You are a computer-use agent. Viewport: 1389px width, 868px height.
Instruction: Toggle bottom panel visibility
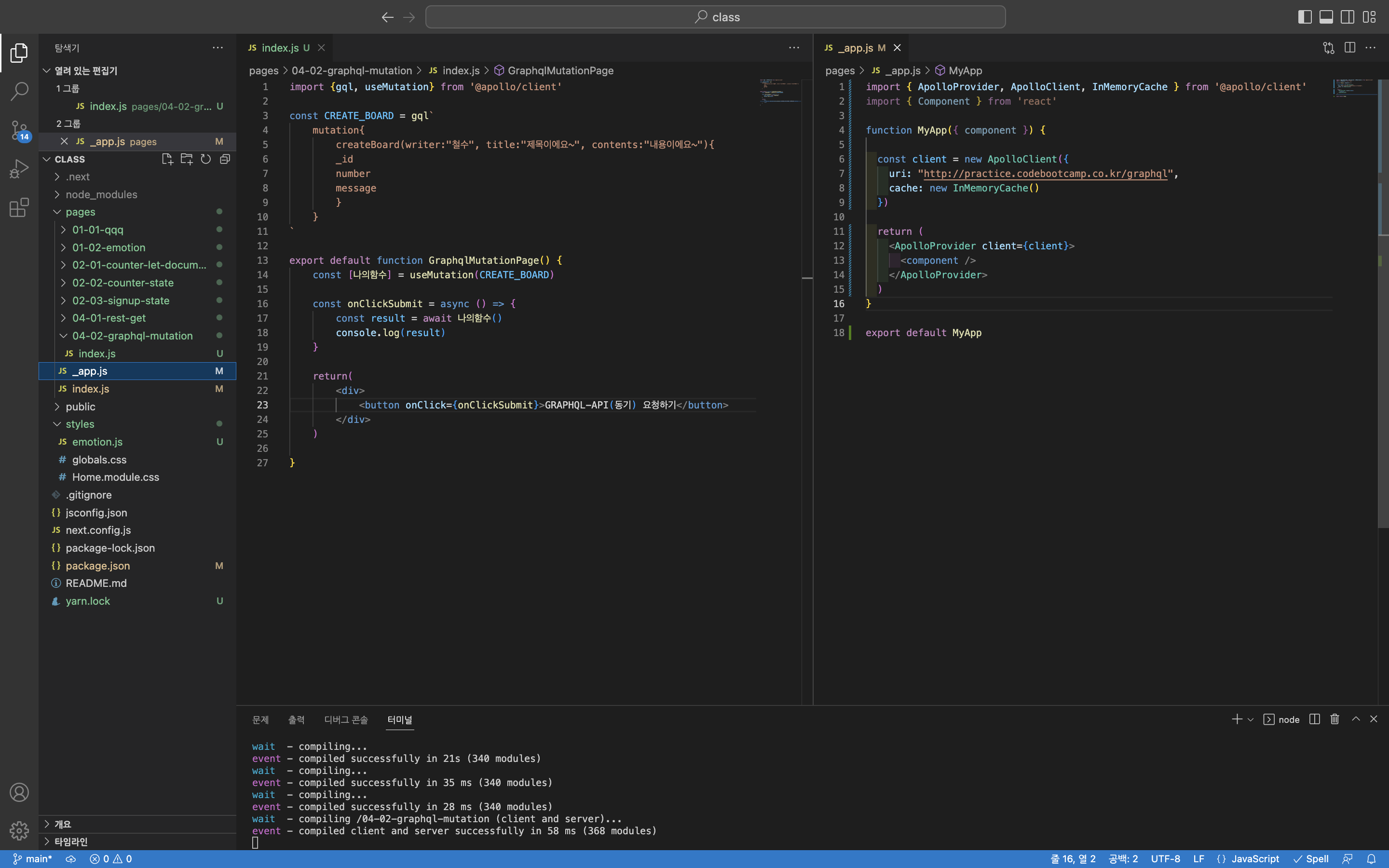1326,17
